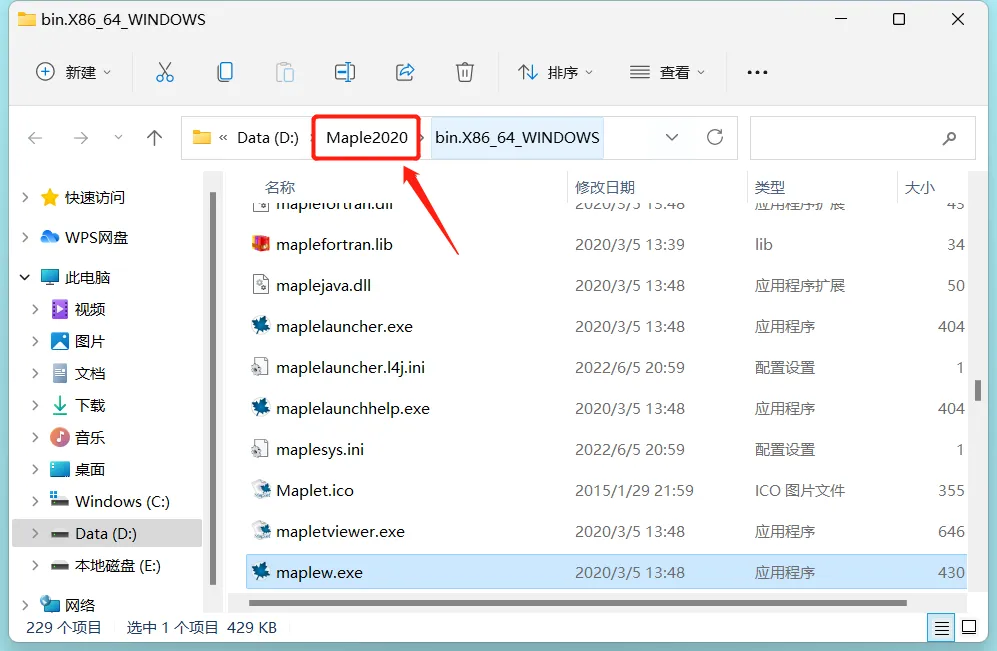Click the mapletviewer.exe file icon
The image size is (997, 651).
[261, 531]
